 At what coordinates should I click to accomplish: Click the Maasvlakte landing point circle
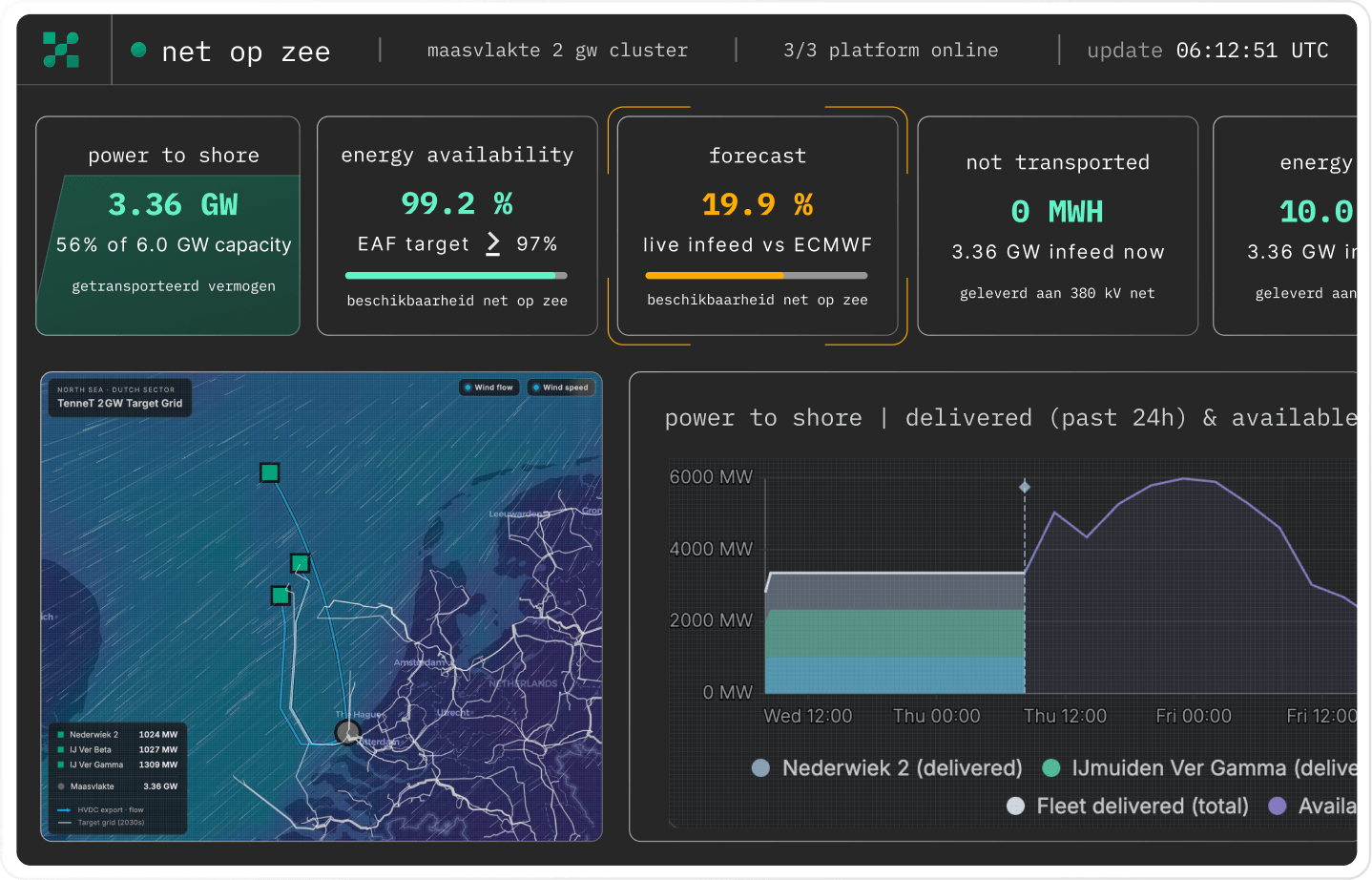[x=347, y=732]
